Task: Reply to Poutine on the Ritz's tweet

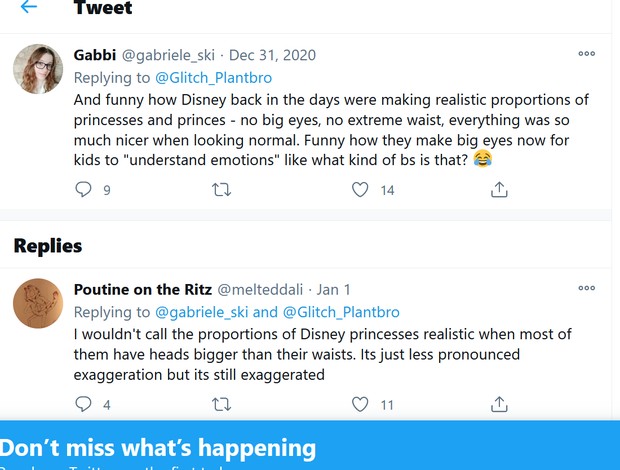Action: pyautogui.click(x=84, y=404)
